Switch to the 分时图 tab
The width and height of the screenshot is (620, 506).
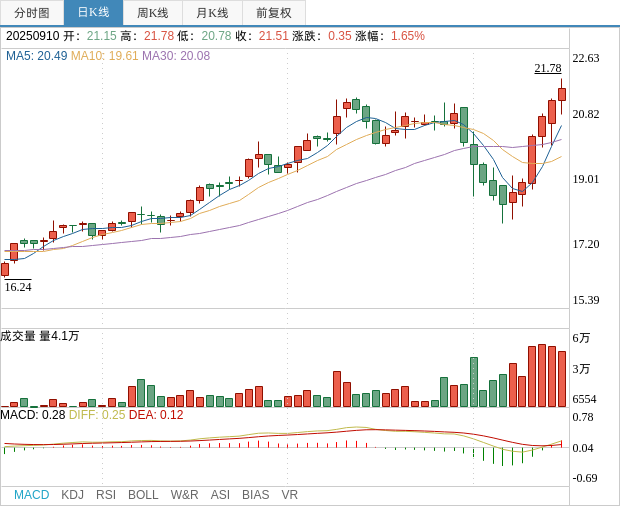32,13
